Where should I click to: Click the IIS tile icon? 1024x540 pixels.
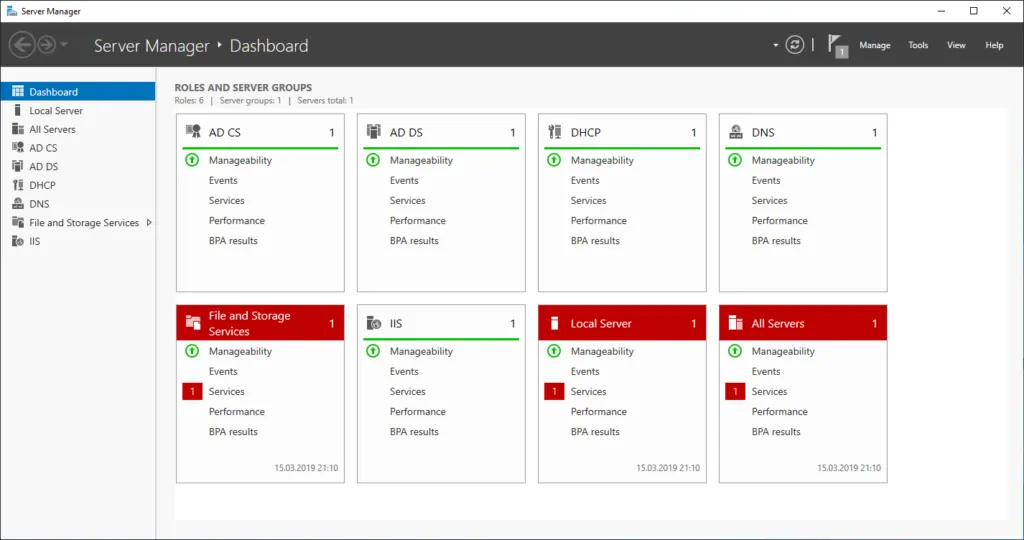click(374, 323)
